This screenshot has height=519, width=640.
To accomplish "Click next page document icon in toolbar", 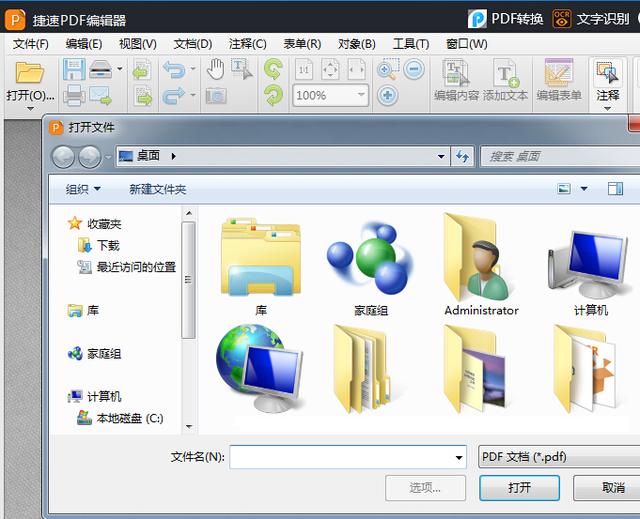I will (x=142, y=95).
